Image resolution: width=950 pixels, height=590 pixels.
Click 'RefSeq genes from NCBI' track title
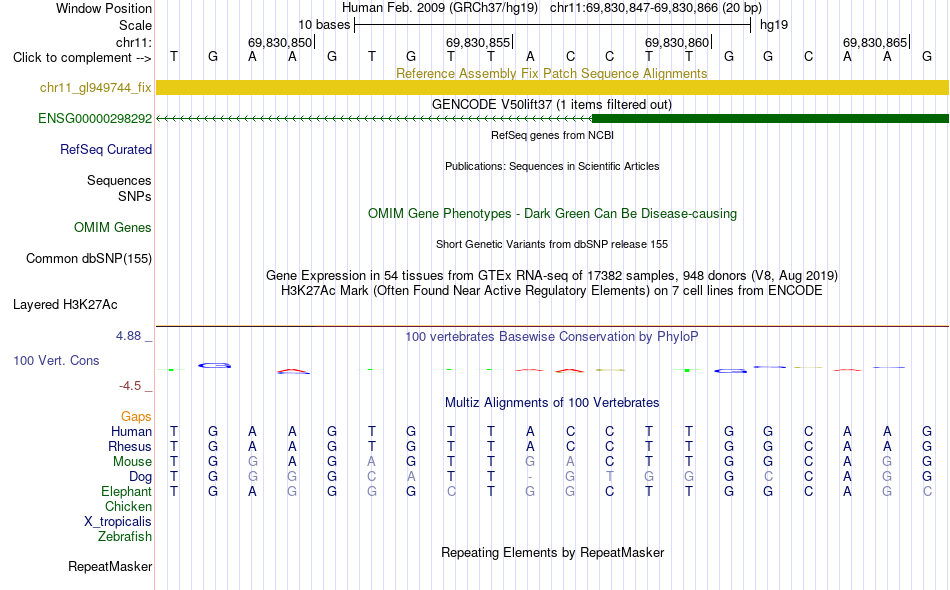pyautogui.click(x=553, y=135)
